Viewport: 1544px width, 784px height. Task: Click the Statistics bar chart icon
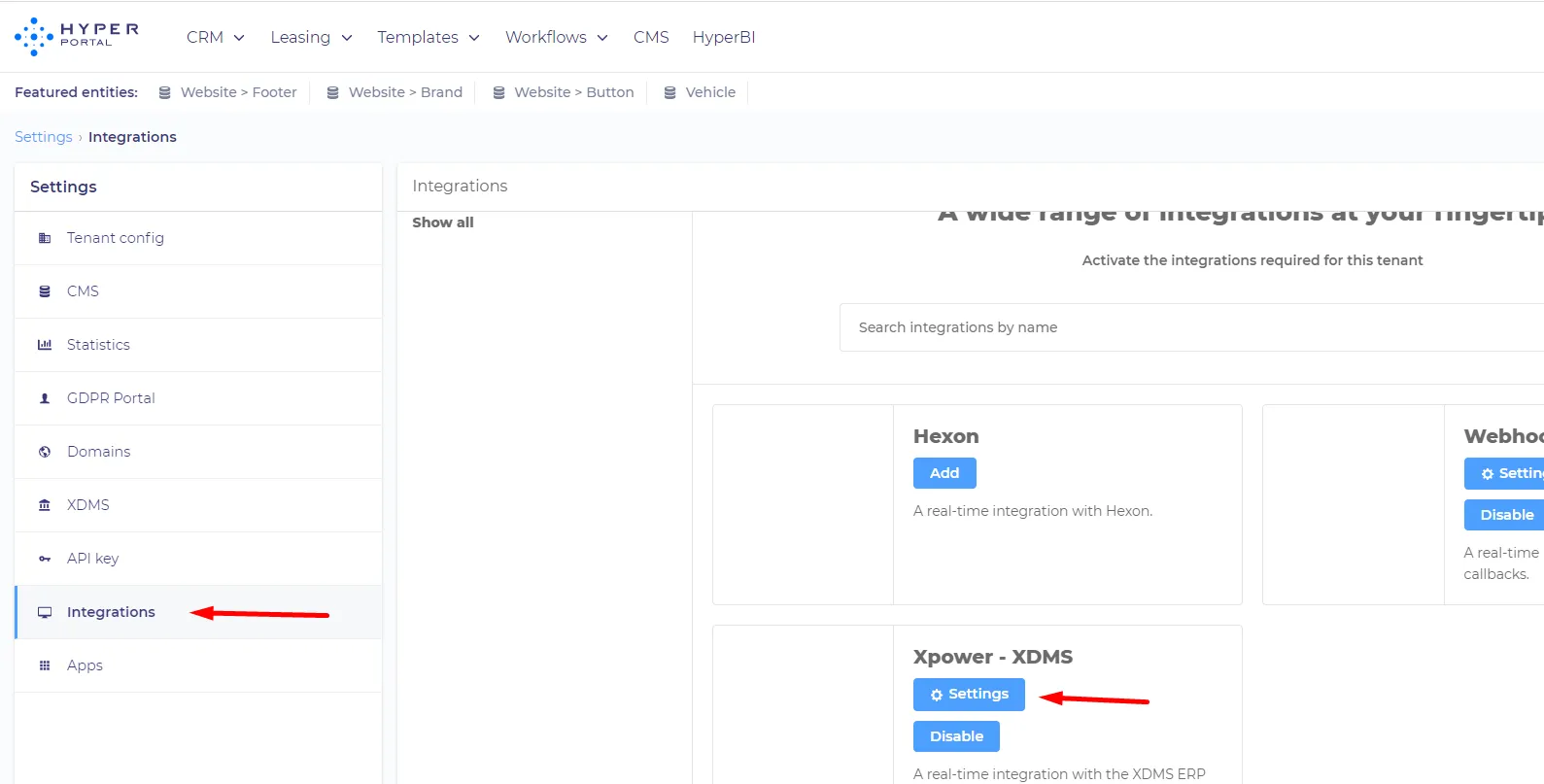45,345
